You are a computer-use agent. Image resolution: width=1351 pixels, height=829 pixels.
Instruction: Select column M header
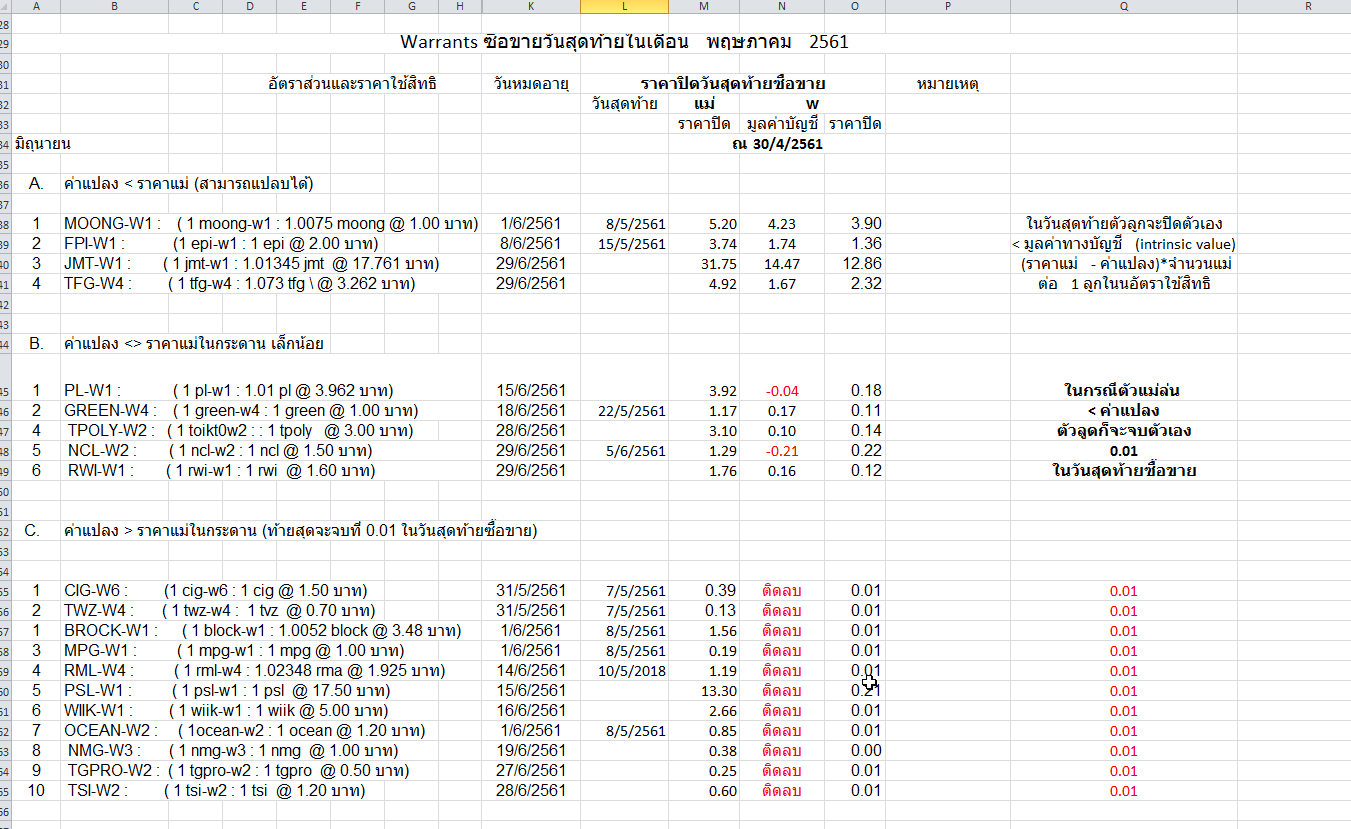coord(705,7)
